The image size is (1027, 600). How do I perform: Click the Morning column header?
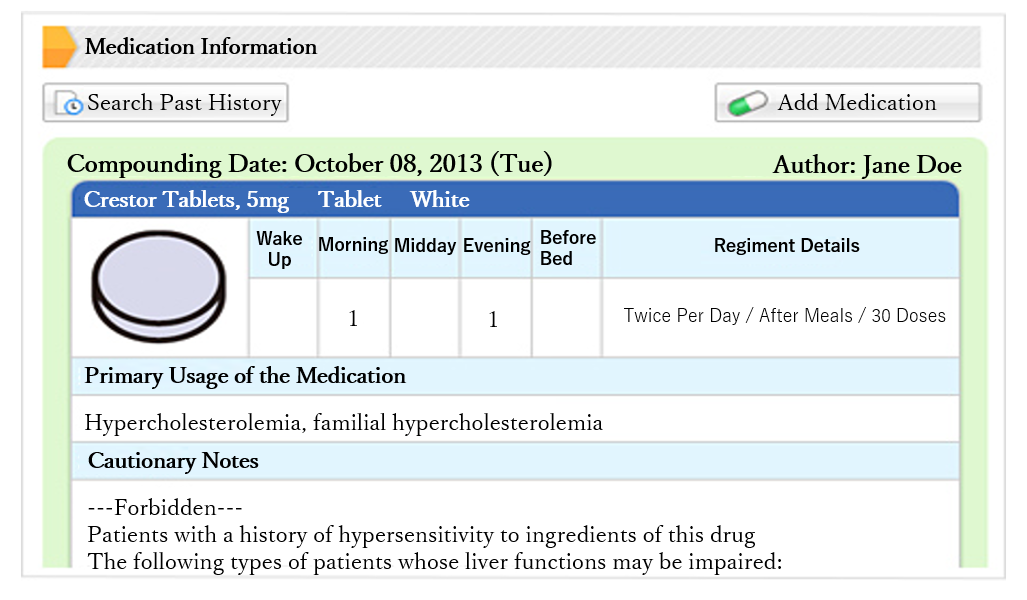354,248
